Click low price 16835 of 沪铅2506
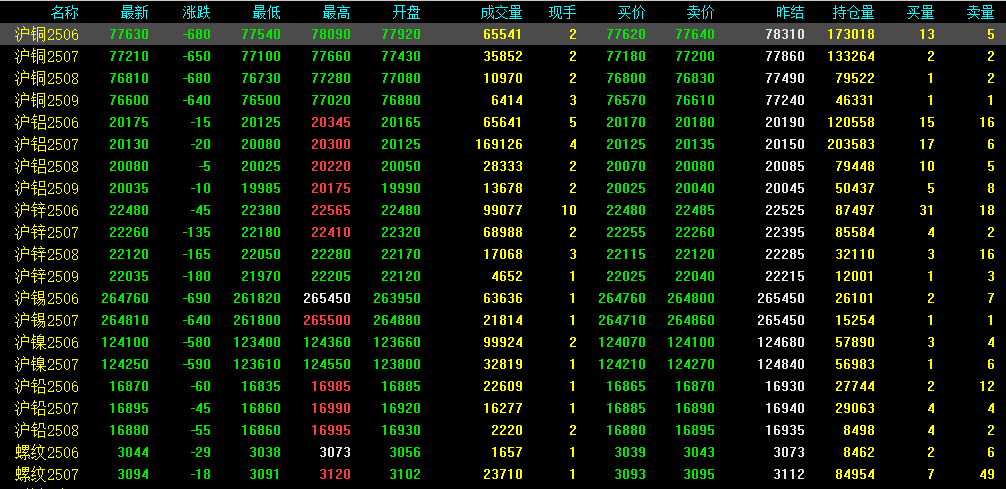Viewport: 1006px width, 489px height. [261, 386]
